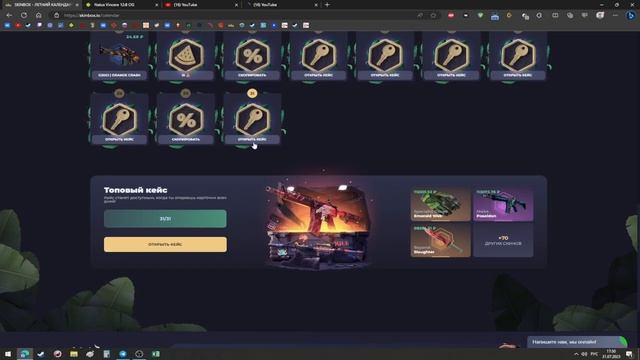Open File Explorer from the taskbar
The width and height of the screenshot is (640, 360).
click(x=74, y=354)
